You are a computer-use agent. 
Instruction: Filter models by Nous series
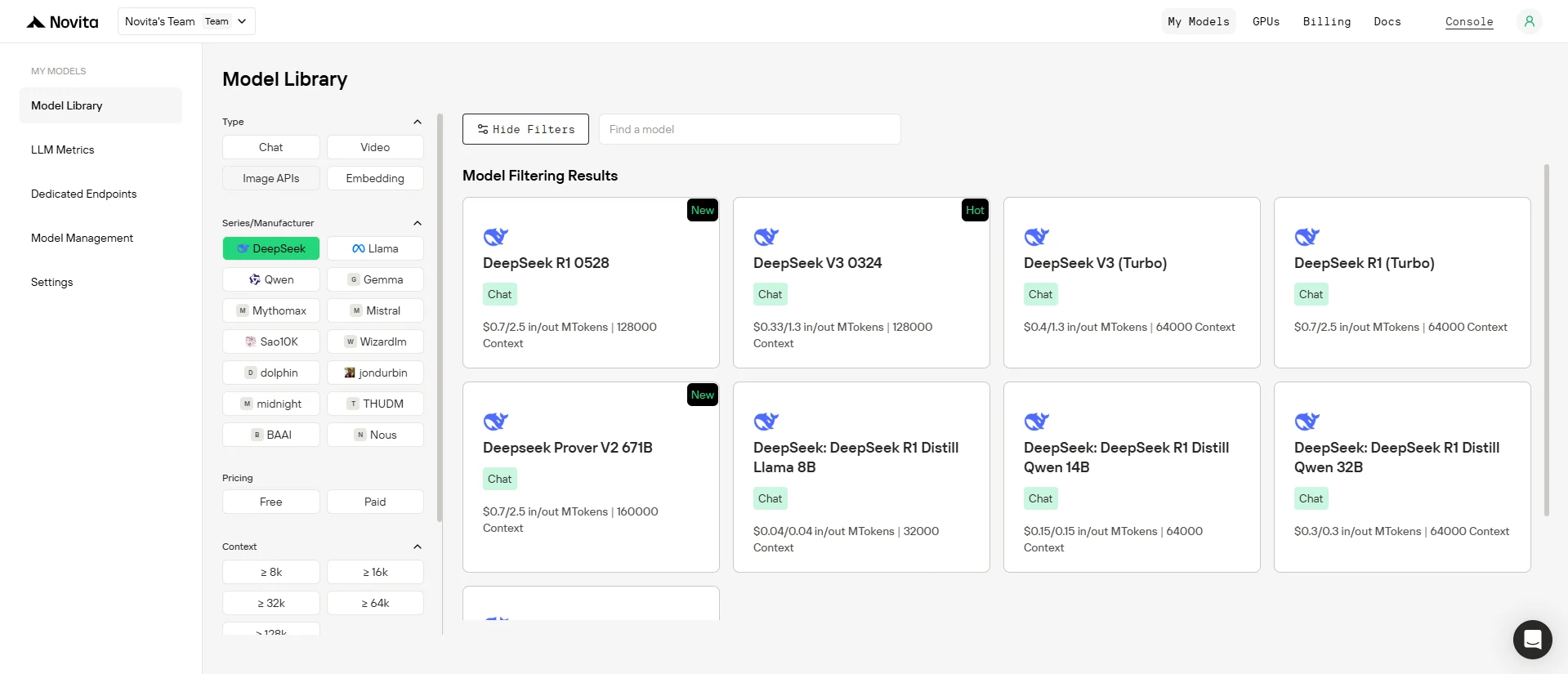(x=375, y=435)
